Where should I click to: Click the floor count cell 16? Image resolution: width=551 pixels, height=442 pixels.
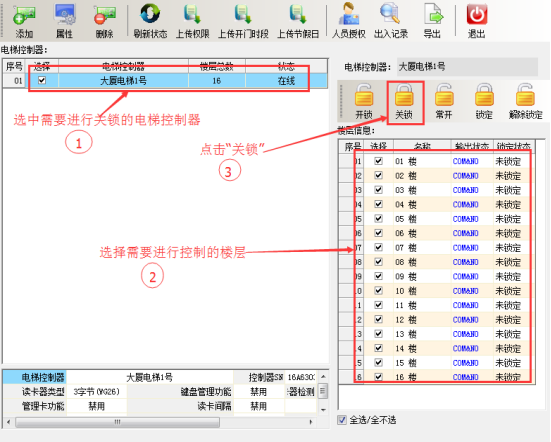(216, 81)
